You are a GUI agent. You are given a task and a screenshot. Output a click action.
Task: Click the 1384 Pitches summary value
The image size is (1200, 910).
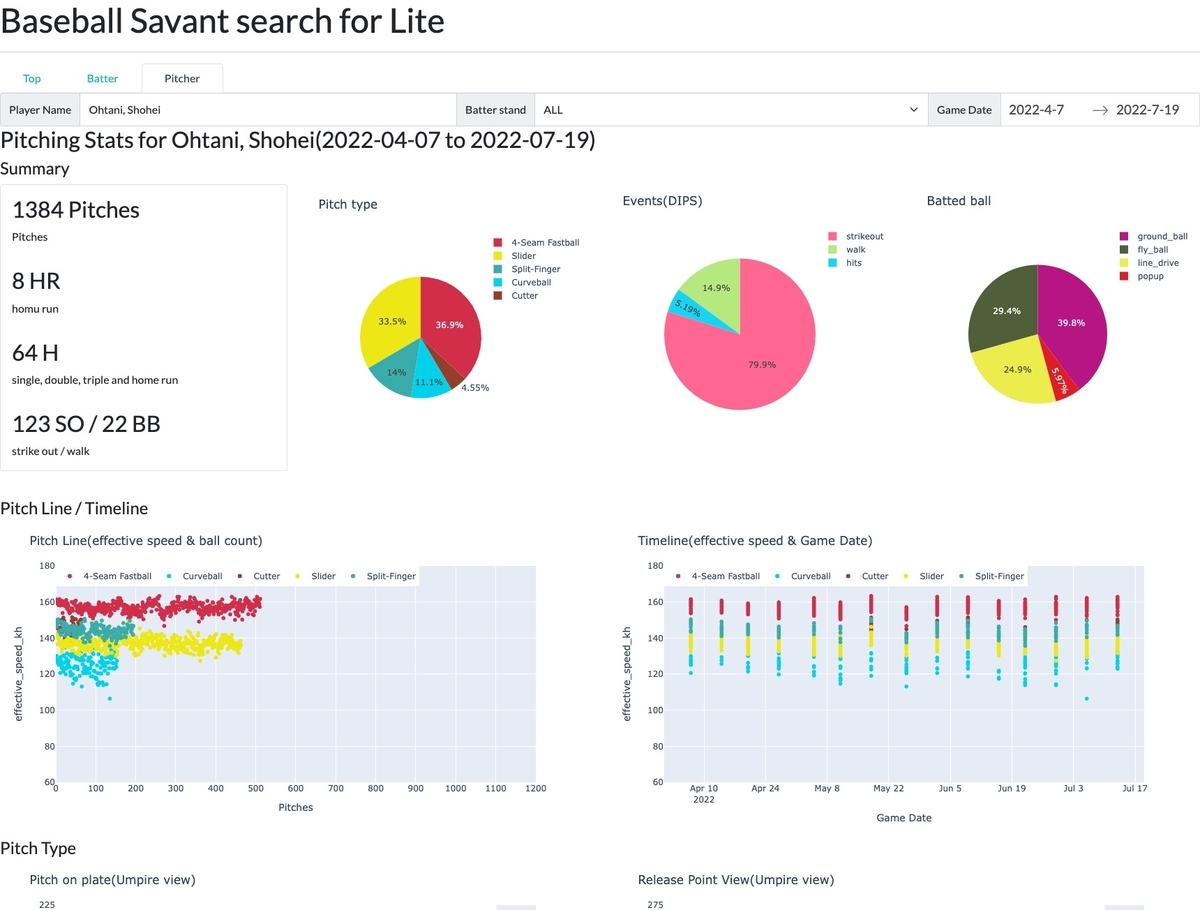click(x=76, y=210)
